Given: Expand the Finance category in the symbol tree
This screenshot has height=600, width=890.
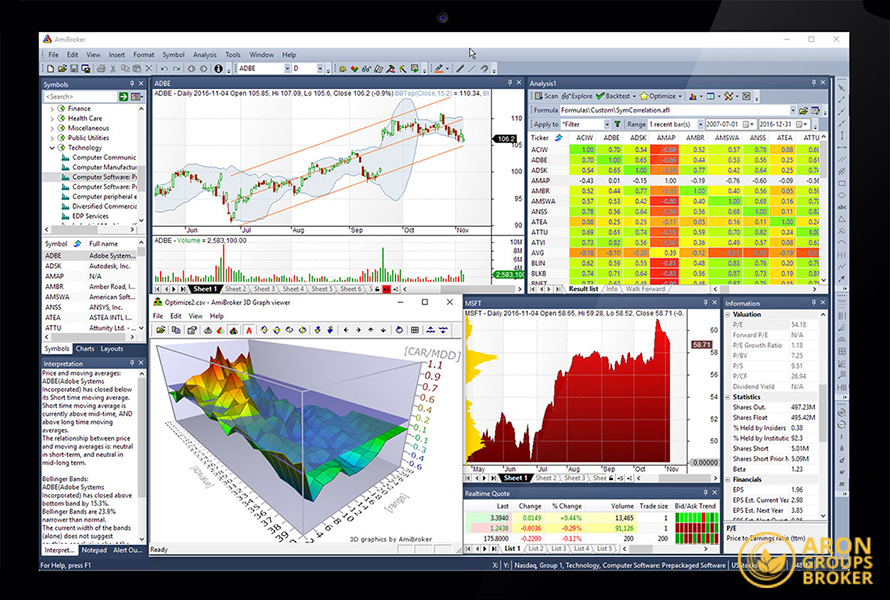Looking at the screenshot, I should point(52,108).
